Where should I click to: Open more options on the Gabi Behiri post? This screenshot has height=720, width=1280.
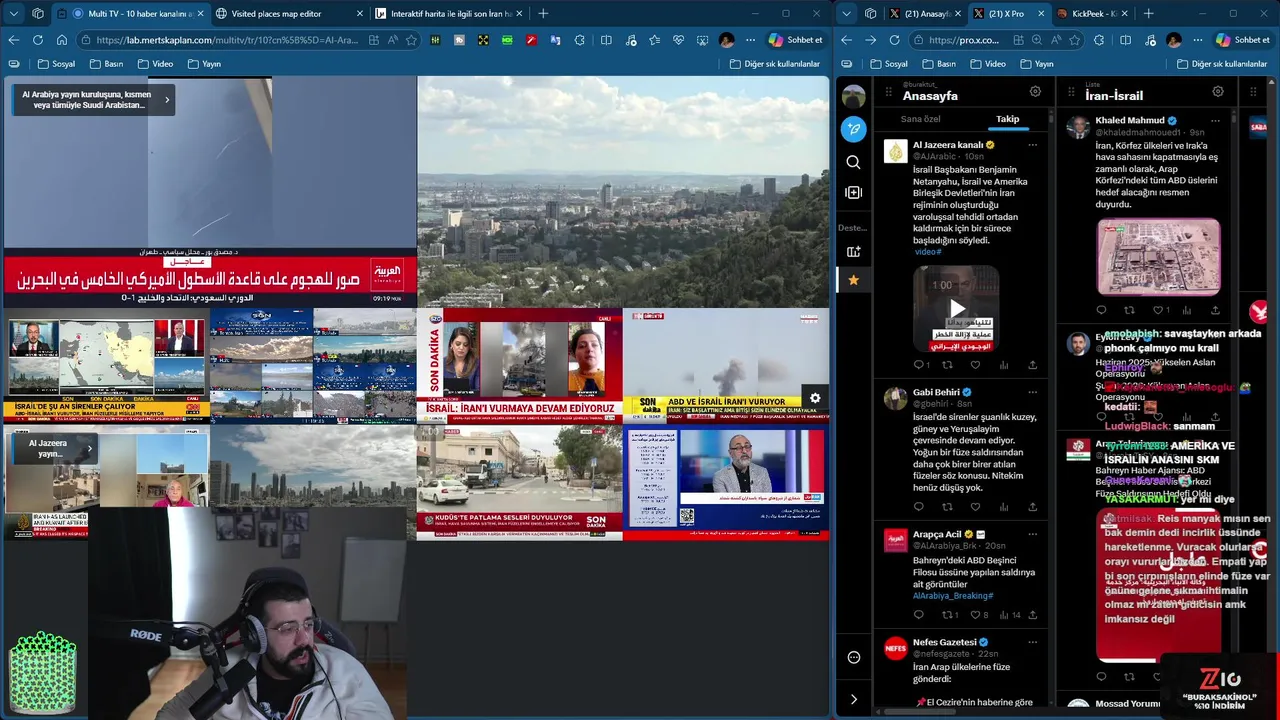pos(1032,392)
